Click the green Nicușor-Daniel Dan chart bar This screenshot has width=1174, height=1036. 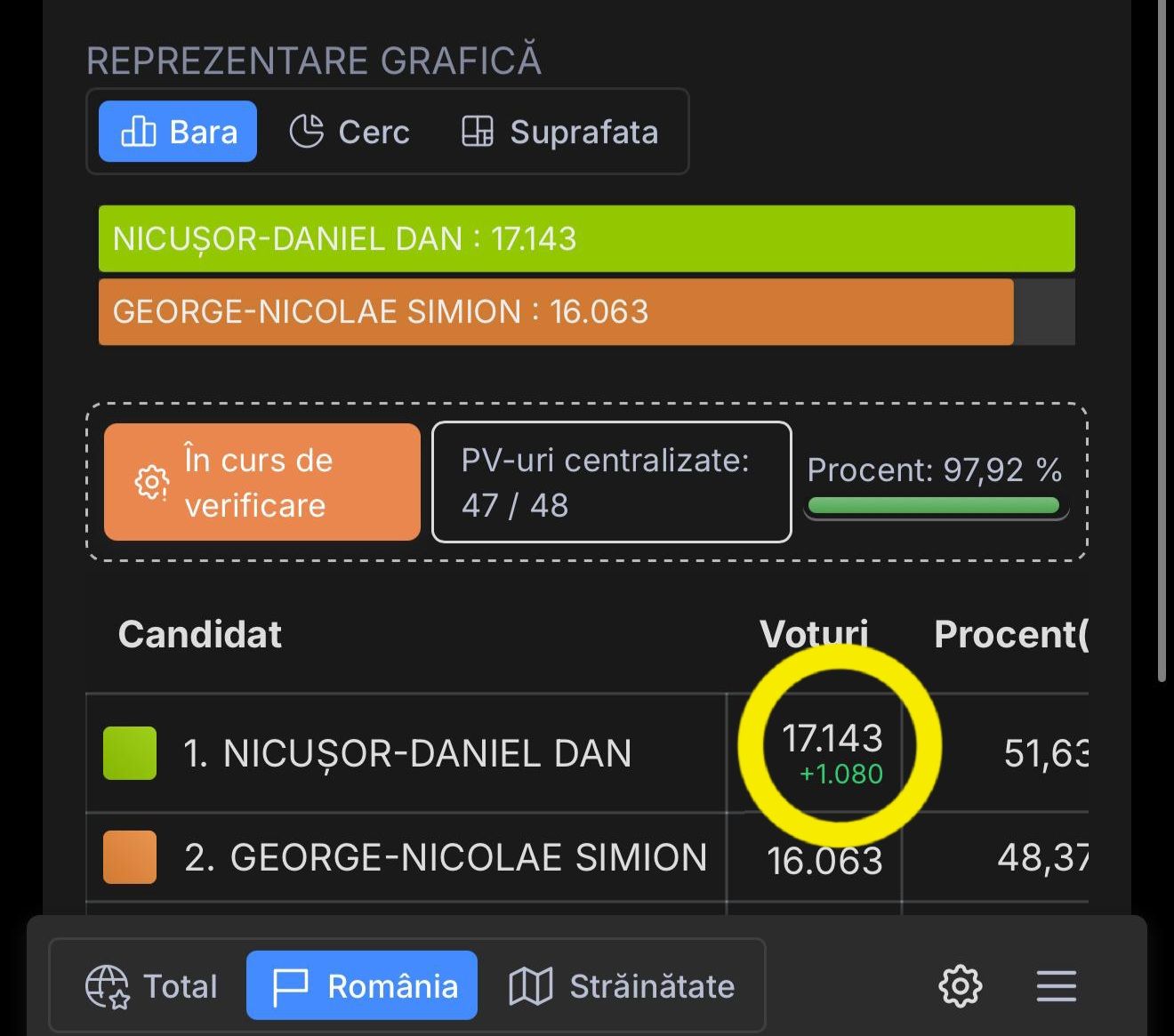(x=587, y=238)
